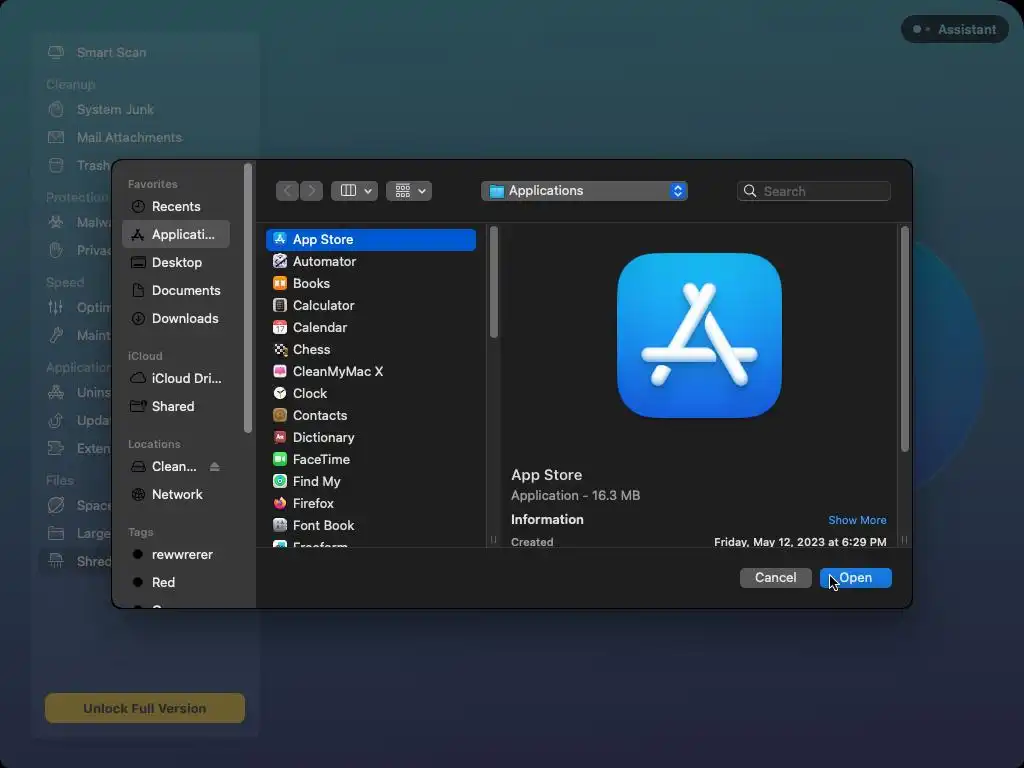Eject the Clean... volume

pos(214,466)
